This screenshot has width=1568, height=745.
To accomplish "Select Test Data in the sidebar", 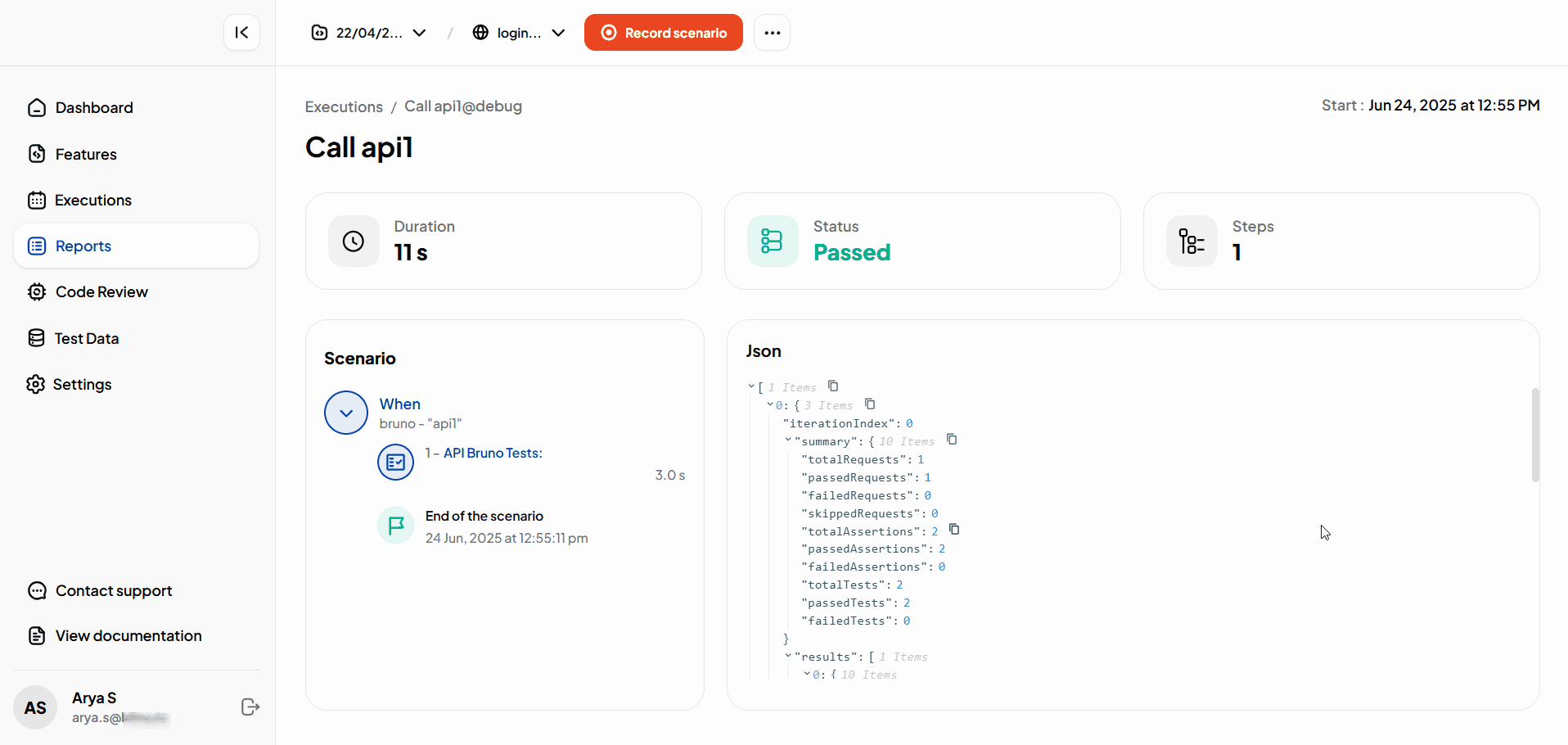I will (x=37, y=337).
